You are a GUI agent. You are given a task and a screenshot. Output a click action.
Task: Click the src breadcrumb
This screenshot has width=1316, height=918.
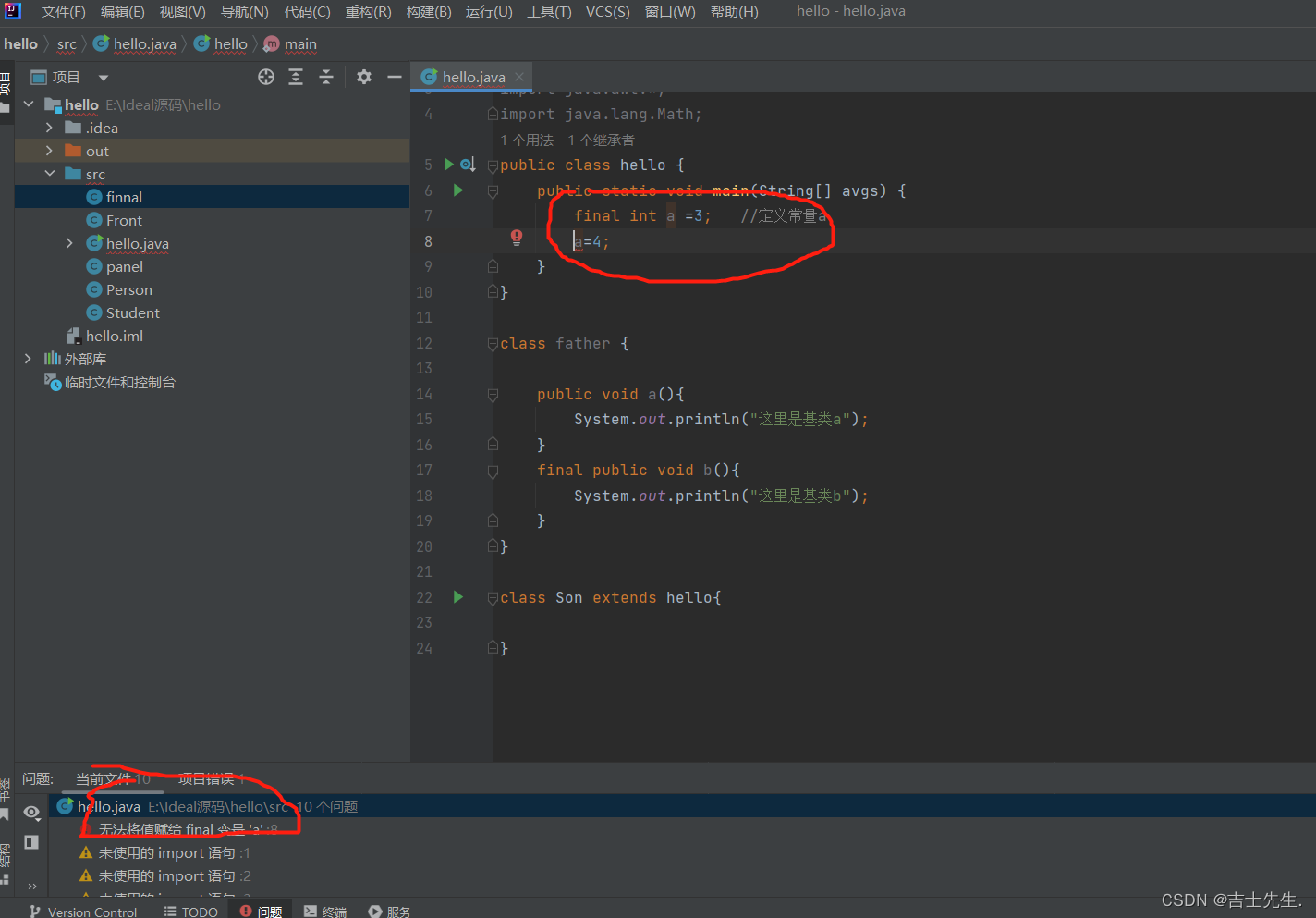(x=67, y=44)
